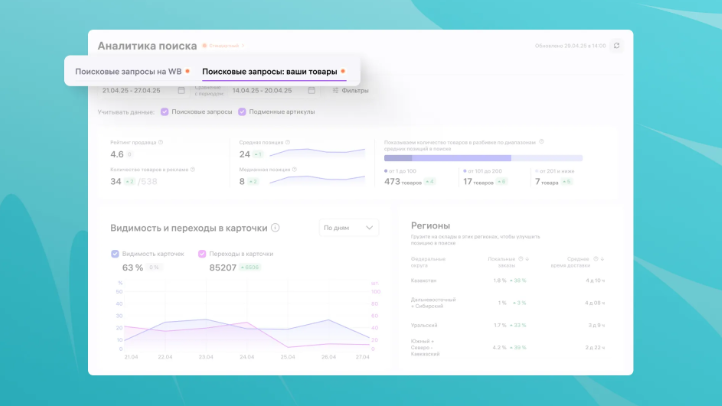This screenshot has height=406, width=722.
Task: Click info icon in Среднее время доставки header
Action: (596, 259)
